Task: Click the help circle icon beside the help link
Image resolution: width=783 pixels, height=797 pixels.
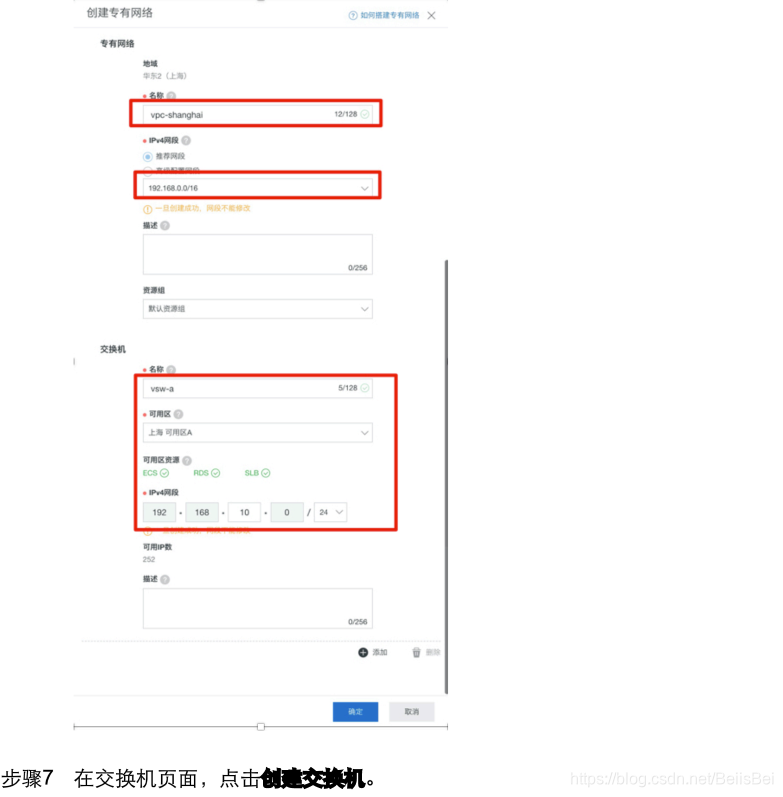Action: coord(353,15)
